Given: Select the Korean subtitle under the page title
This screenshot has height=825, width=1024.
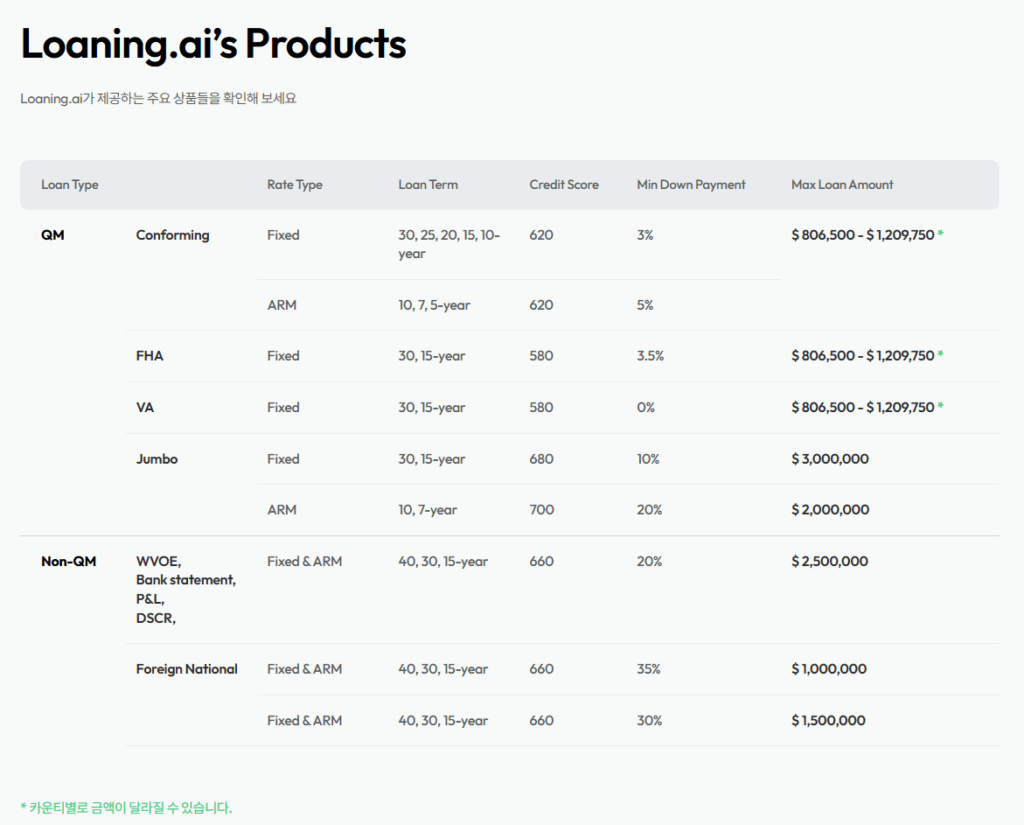Looking at the screenshot, I should (158, 99).
